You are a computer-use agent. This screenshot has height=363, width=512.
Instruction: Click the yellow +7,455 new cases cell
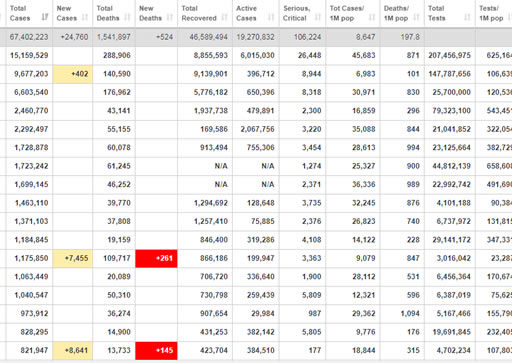(73, 258)
